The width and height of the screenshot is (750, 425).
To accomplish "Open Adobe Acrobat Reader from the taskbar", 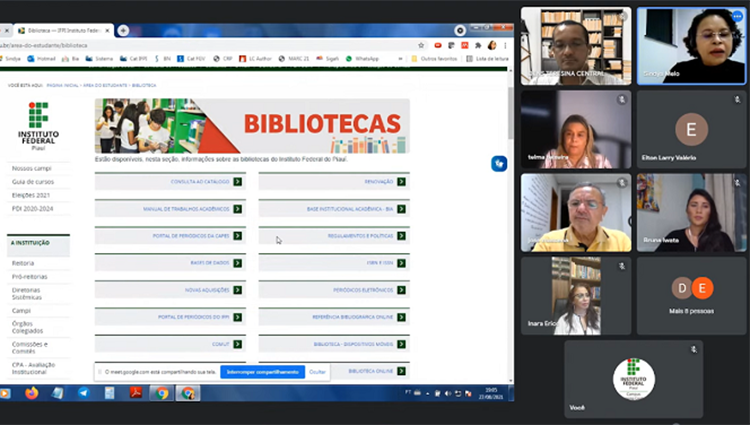I will point(136,393).
